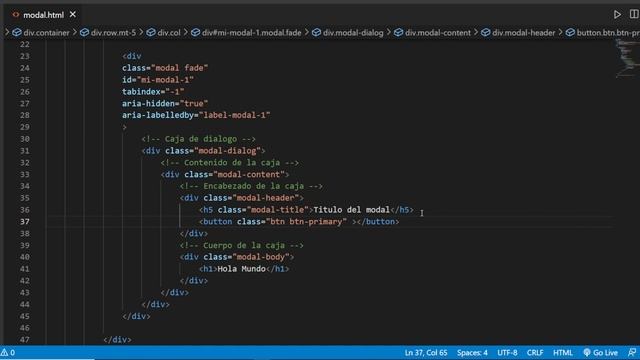Start the Go Live server
The width and height of the screenshot is (640, 360).
click(x=600, y=353)
